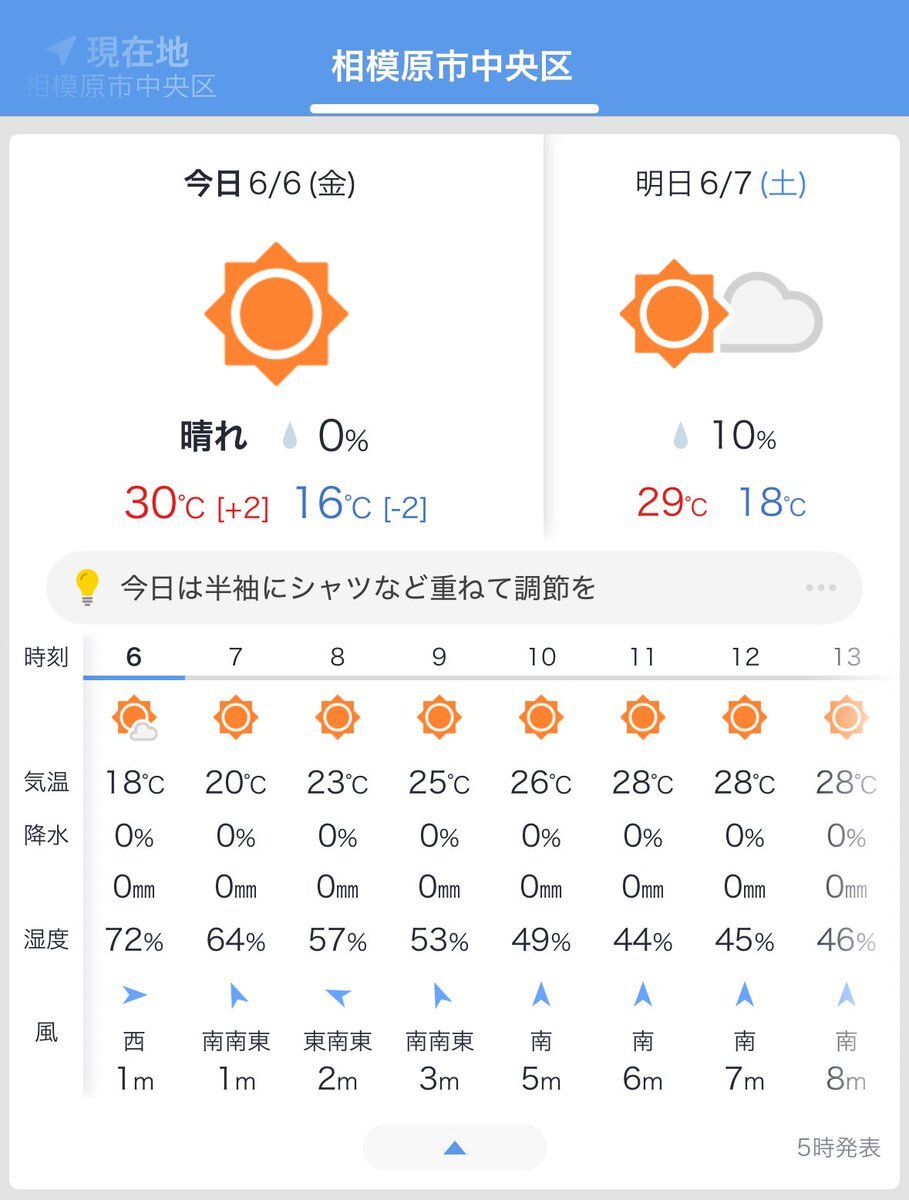Tap the west wind arrow at 6時
This screenshot has height=1200, width=909.
(x=134, y=994)
